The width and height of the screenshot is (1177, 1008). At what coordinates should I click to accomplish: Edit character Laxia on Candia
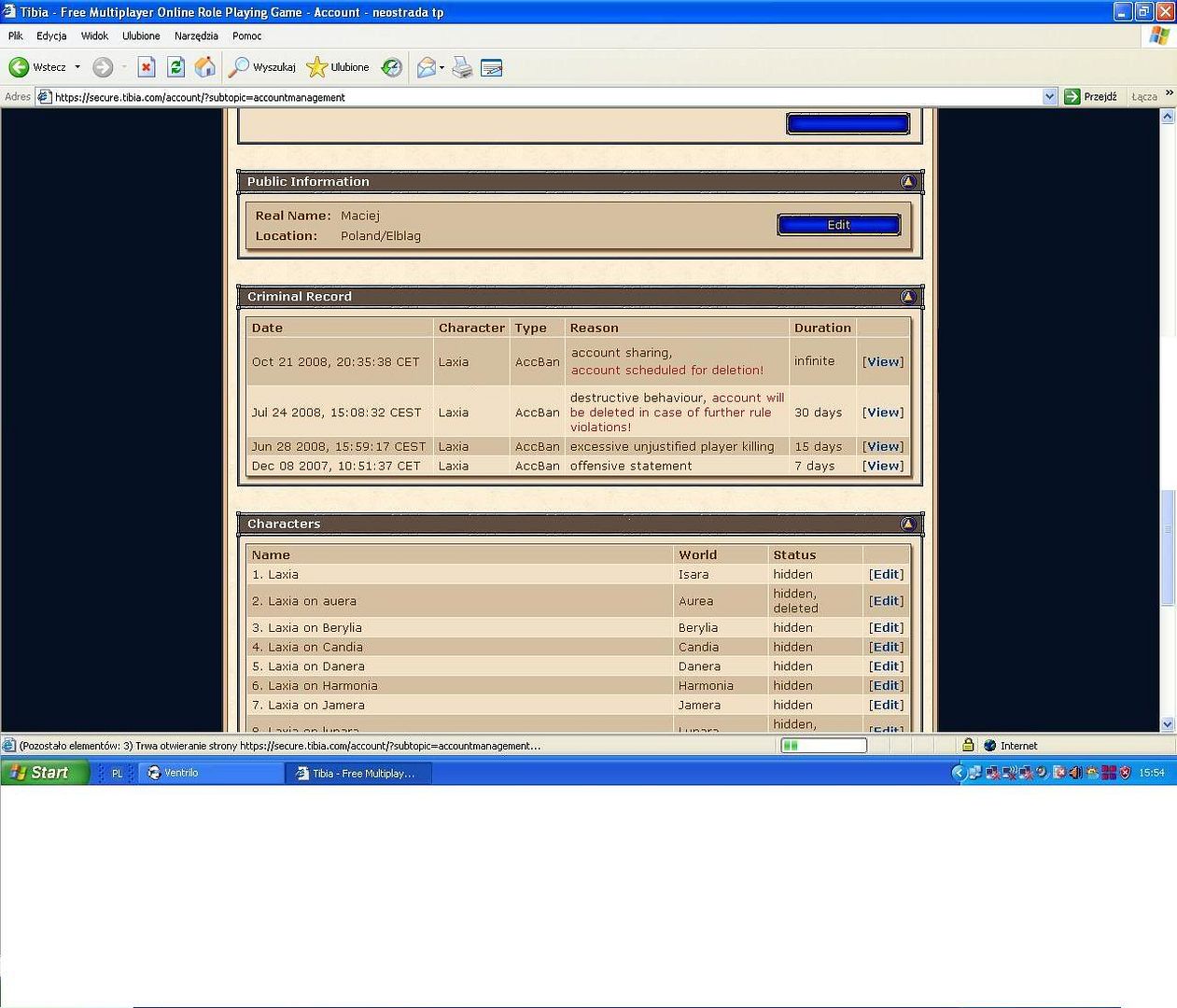(x=886, y=647)
